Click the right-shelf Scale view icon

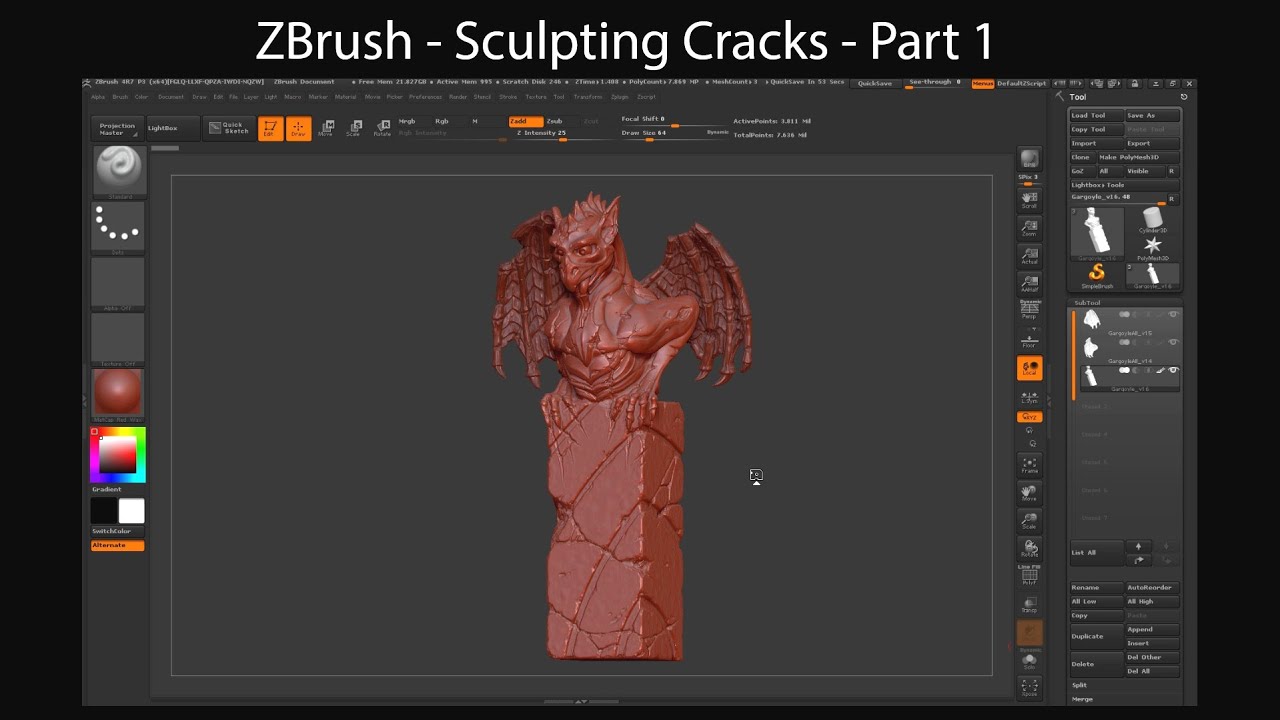[x=1029, y=521]
